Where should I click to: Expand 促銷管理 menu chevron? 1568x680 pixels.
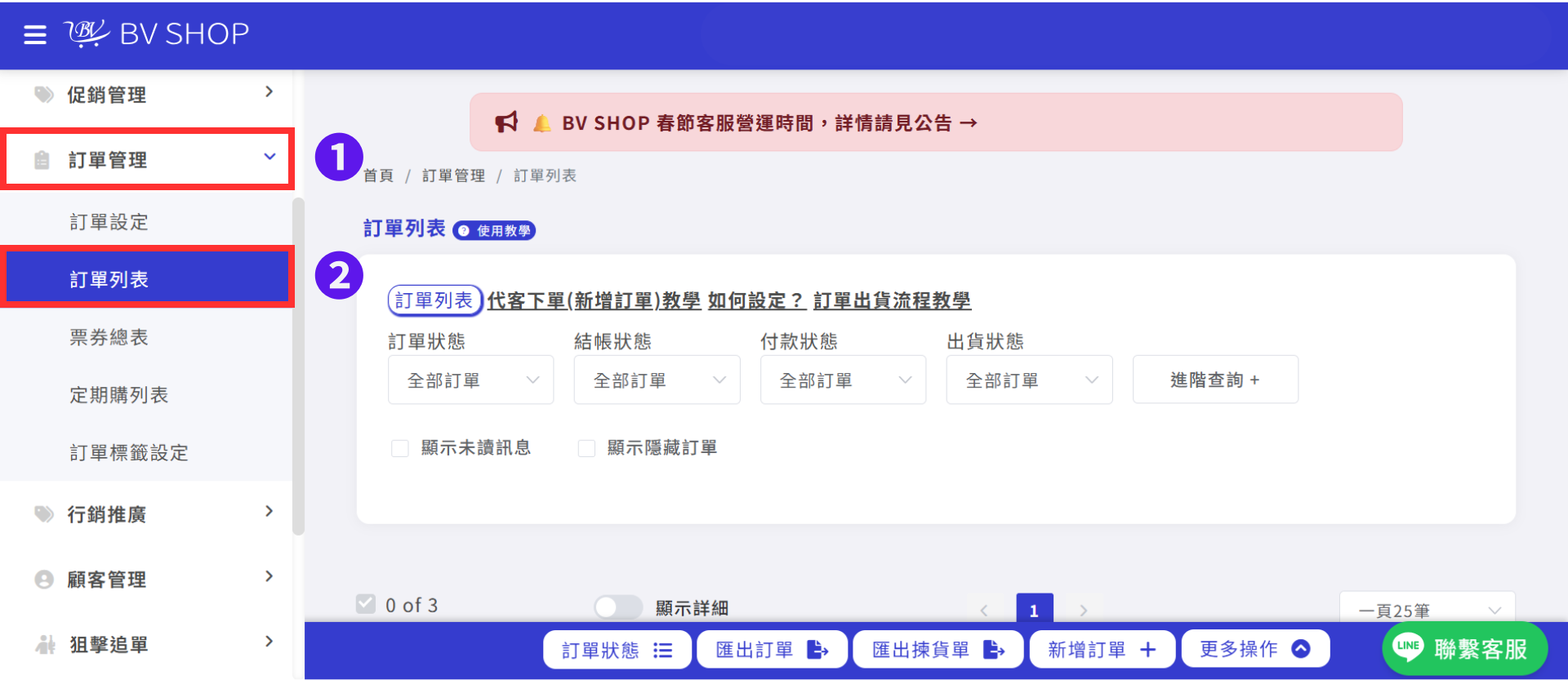pos(269,92)
